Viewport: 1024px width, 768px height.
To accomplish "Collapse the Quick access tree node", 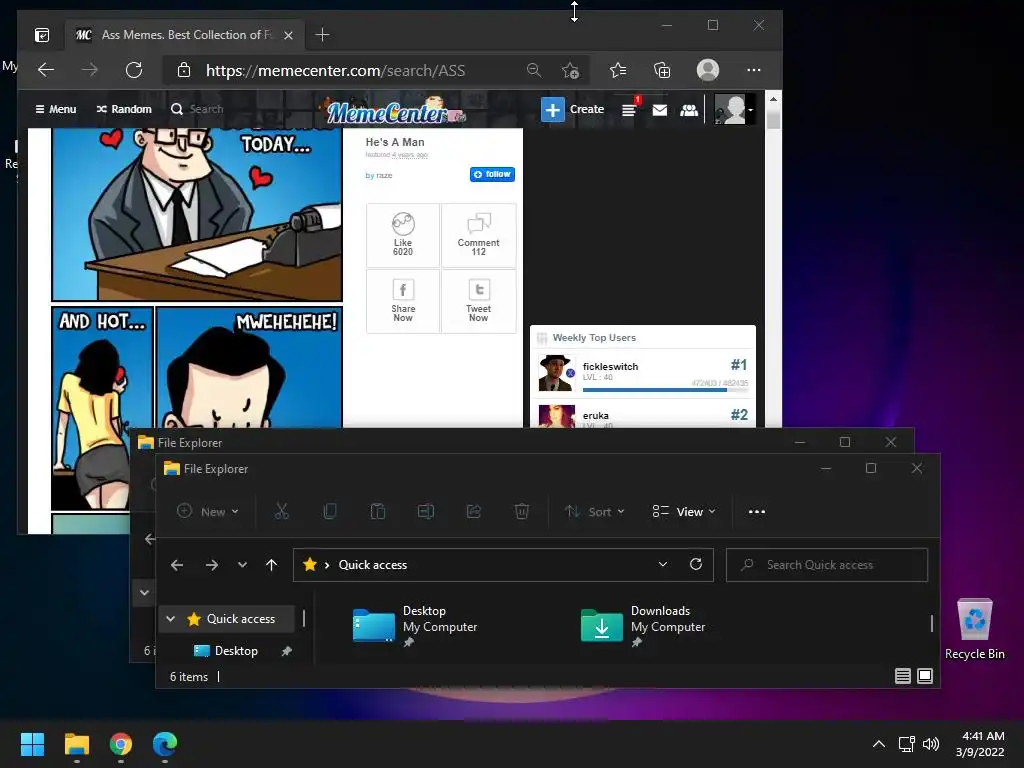I will [170, 618].
